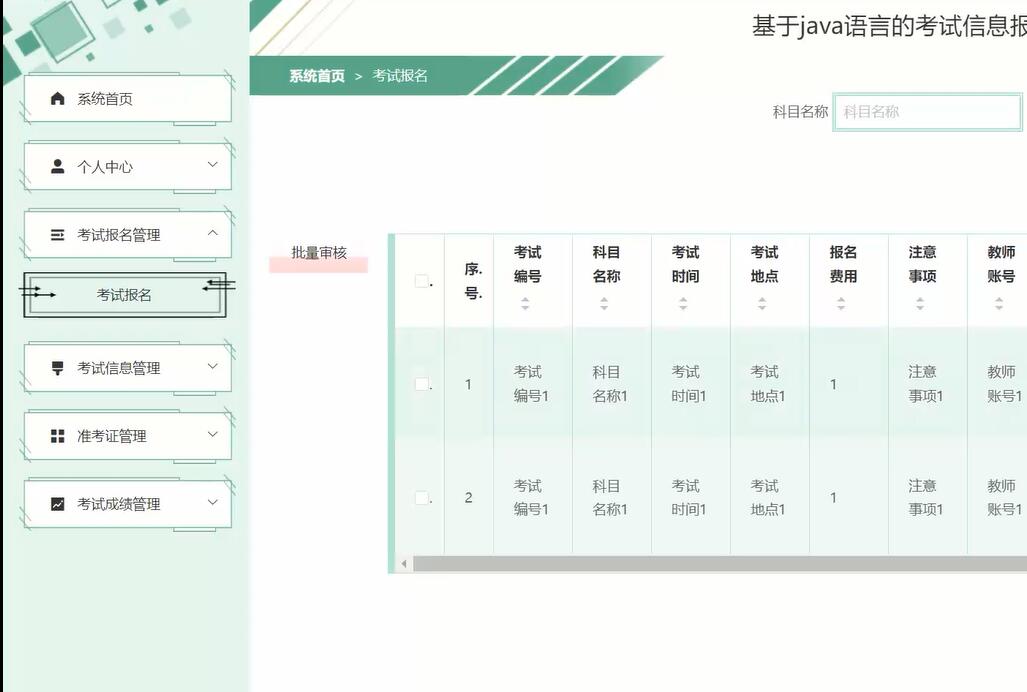This screenshot has height=692, width=1027.
Task: Click the grid icon beside 准考证管理
Action: (58, 435)
